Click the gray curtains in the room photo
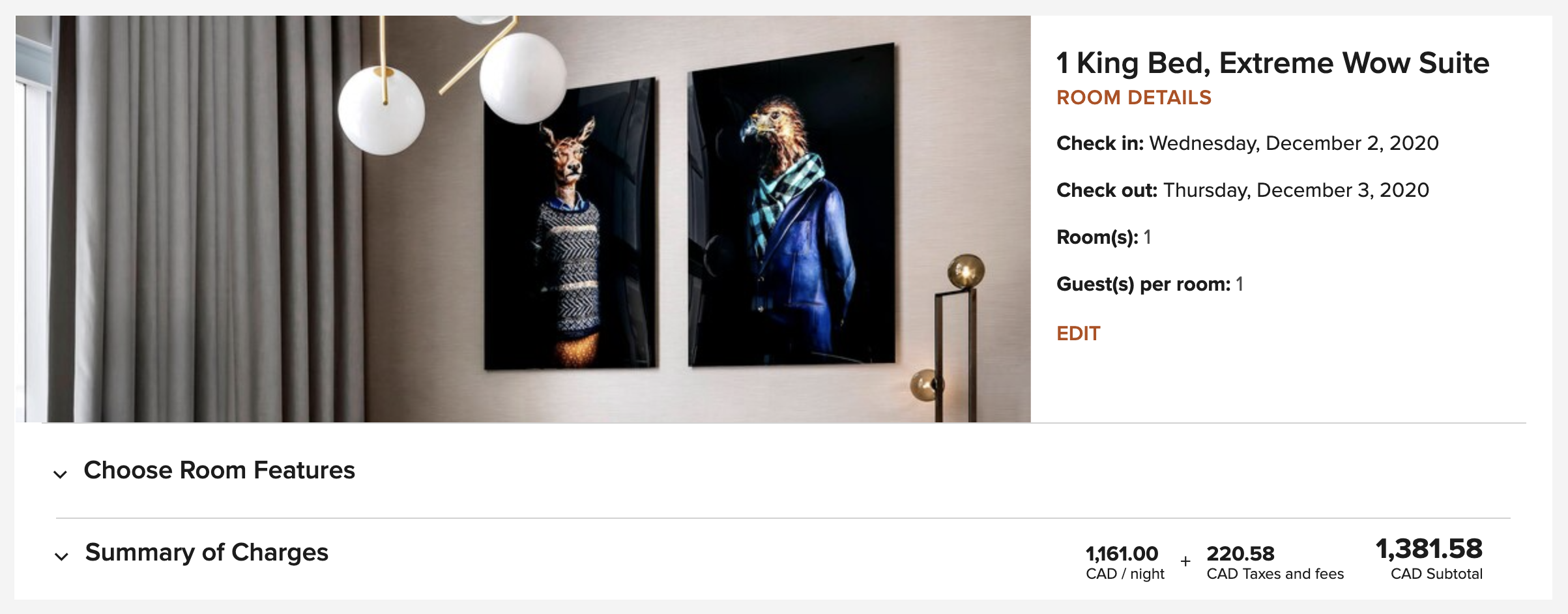Image resolution: width=1568 pixels, height=614 pixels. coord(196,219)
